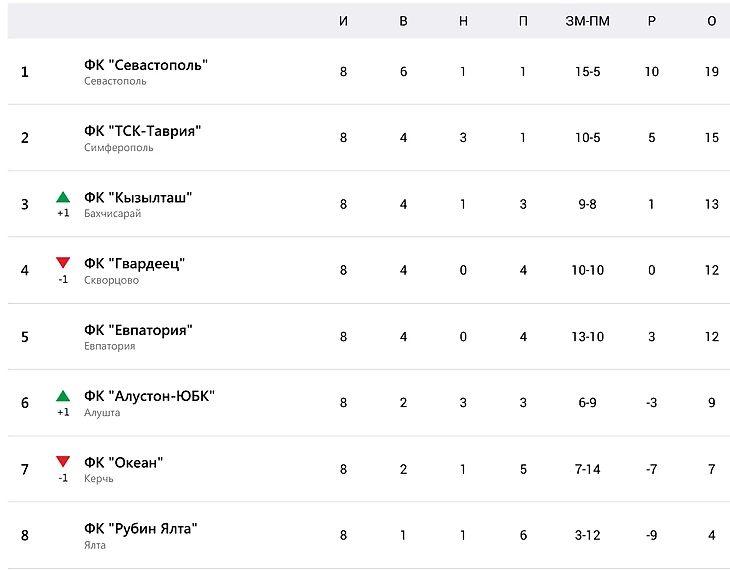Click green up arrow beside Кызылташ
Viewport: 730px width, 570px height.
(63, 197)
